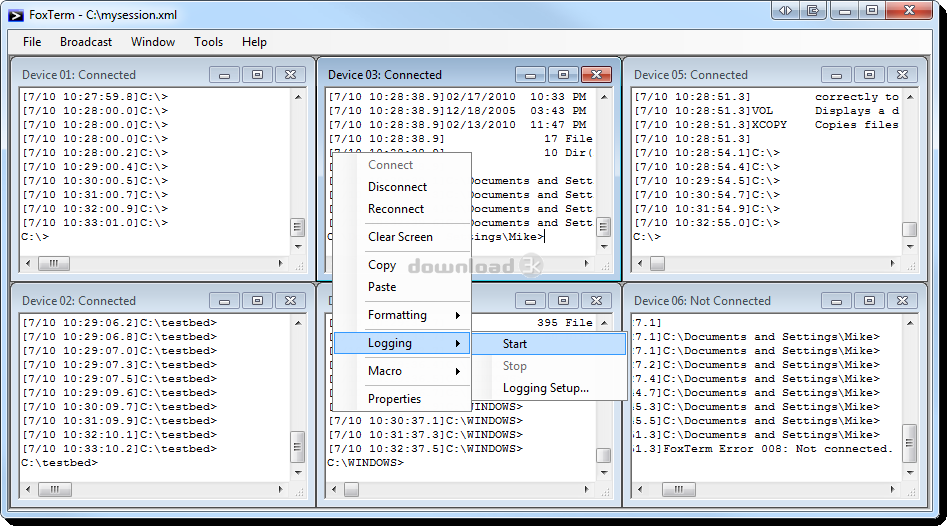Viewport: 952px width, 531px height.
Task: Click Device 01 vertical scroll down arrow
Action: click(298, 247)
